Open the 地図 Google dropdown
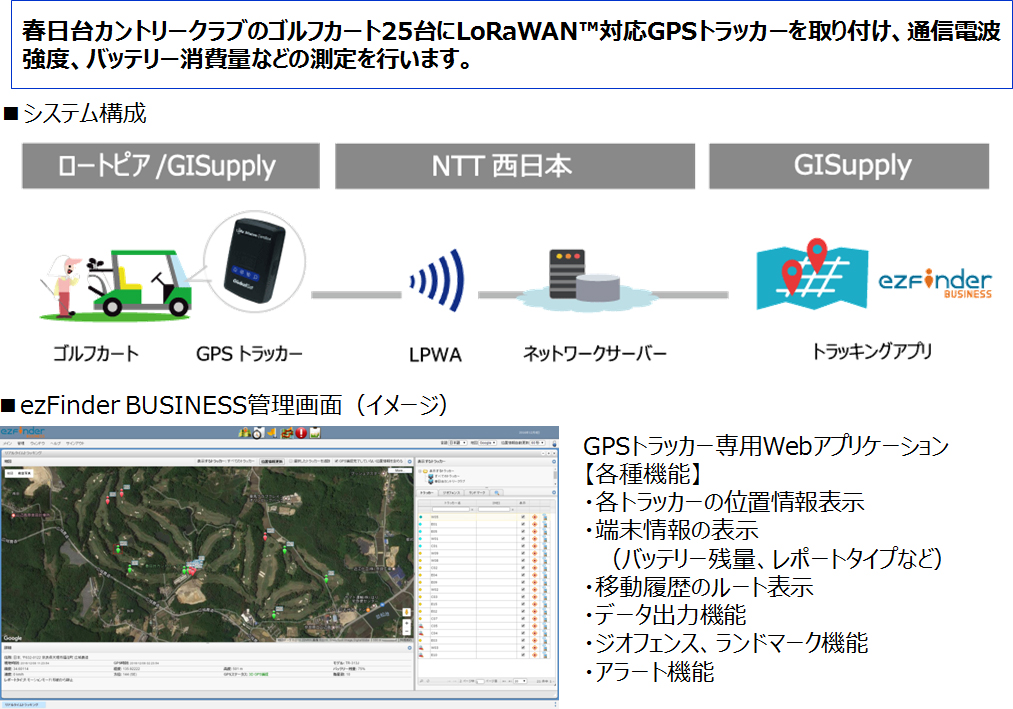The width and height of the screenshot is (1013, 709). [x=488, y=443]
